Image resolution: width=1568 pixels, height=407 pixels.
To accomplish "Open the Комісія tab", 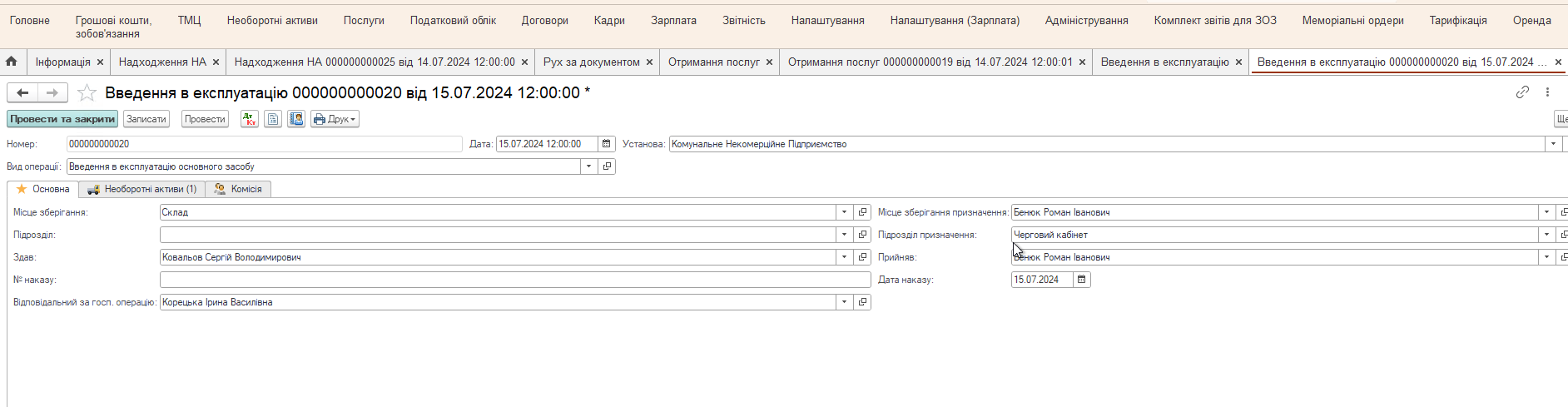I will (x=238, y=189).
